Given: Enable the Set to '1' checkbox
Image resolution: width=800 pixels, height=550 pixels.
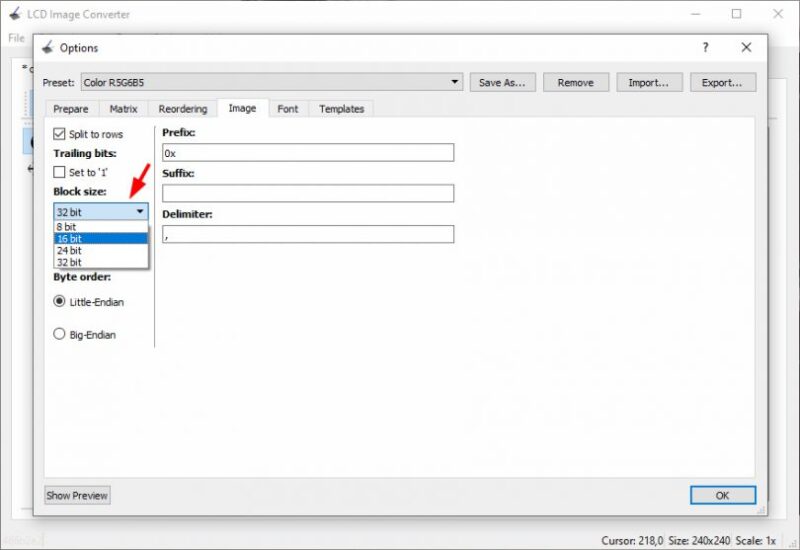Looking at the screenshot, I should pos(59,172).
